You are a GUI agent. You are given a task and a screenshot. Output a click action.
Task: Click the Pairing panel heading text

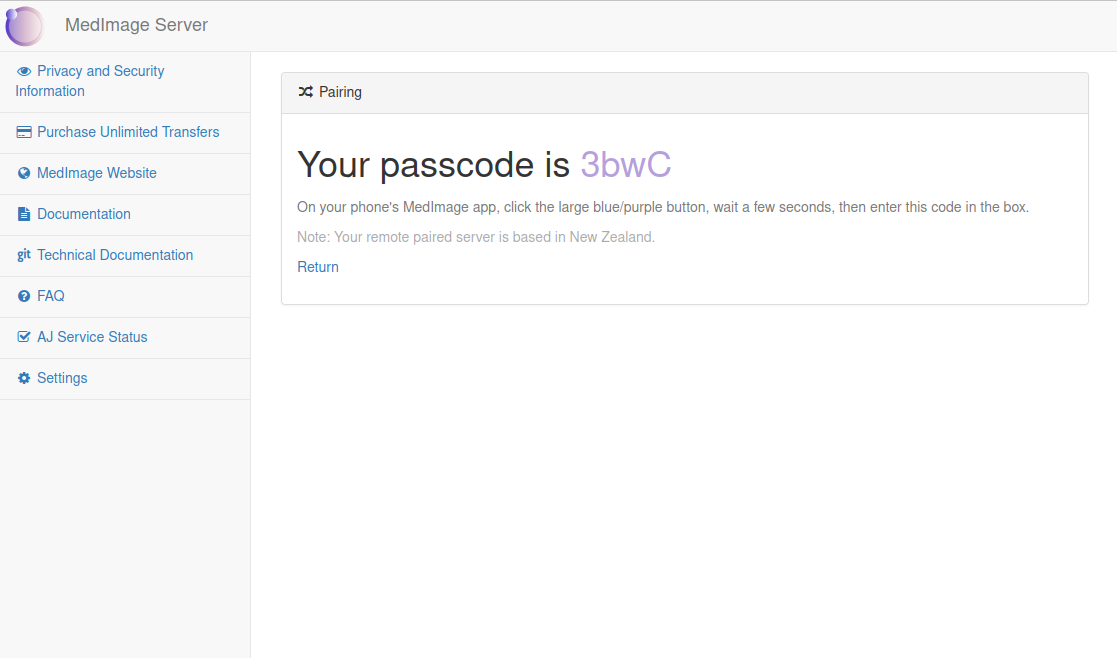coord(341,92)
